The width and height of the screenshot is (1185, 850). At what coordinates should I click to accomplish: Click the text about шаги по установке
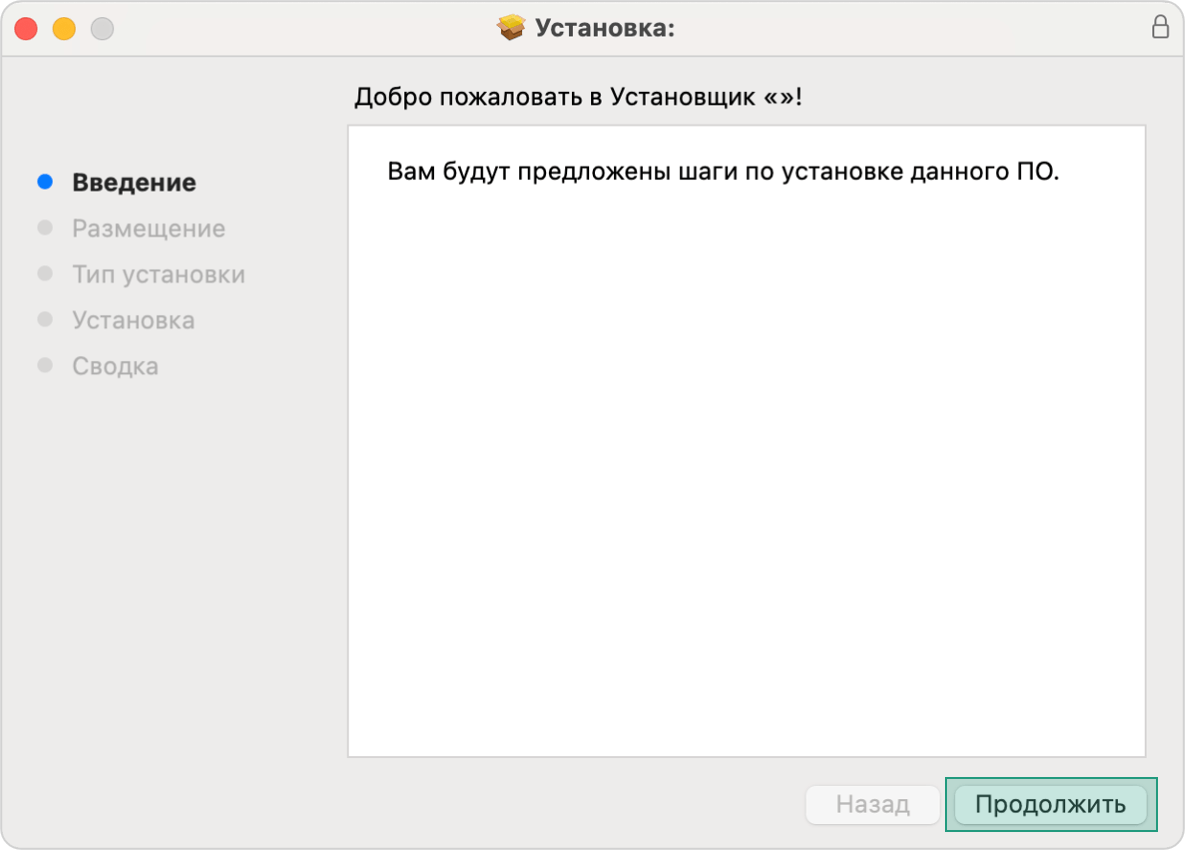point(723,172)
